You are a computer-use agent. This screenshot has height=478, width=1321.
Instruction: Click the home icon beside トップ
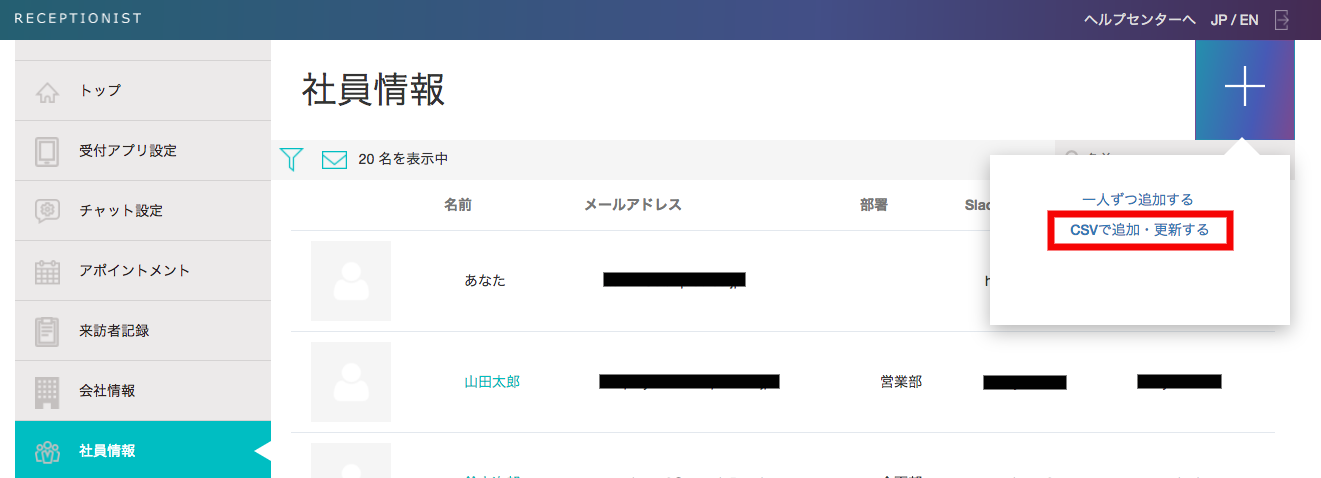click(x=47, y=92)
